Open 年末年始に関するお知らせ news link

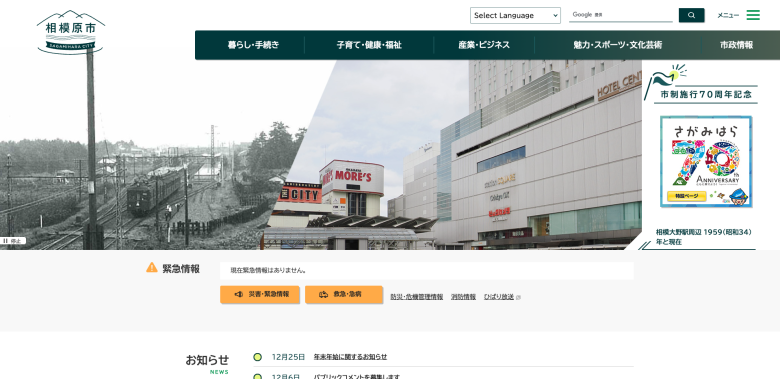click(350, 357)
